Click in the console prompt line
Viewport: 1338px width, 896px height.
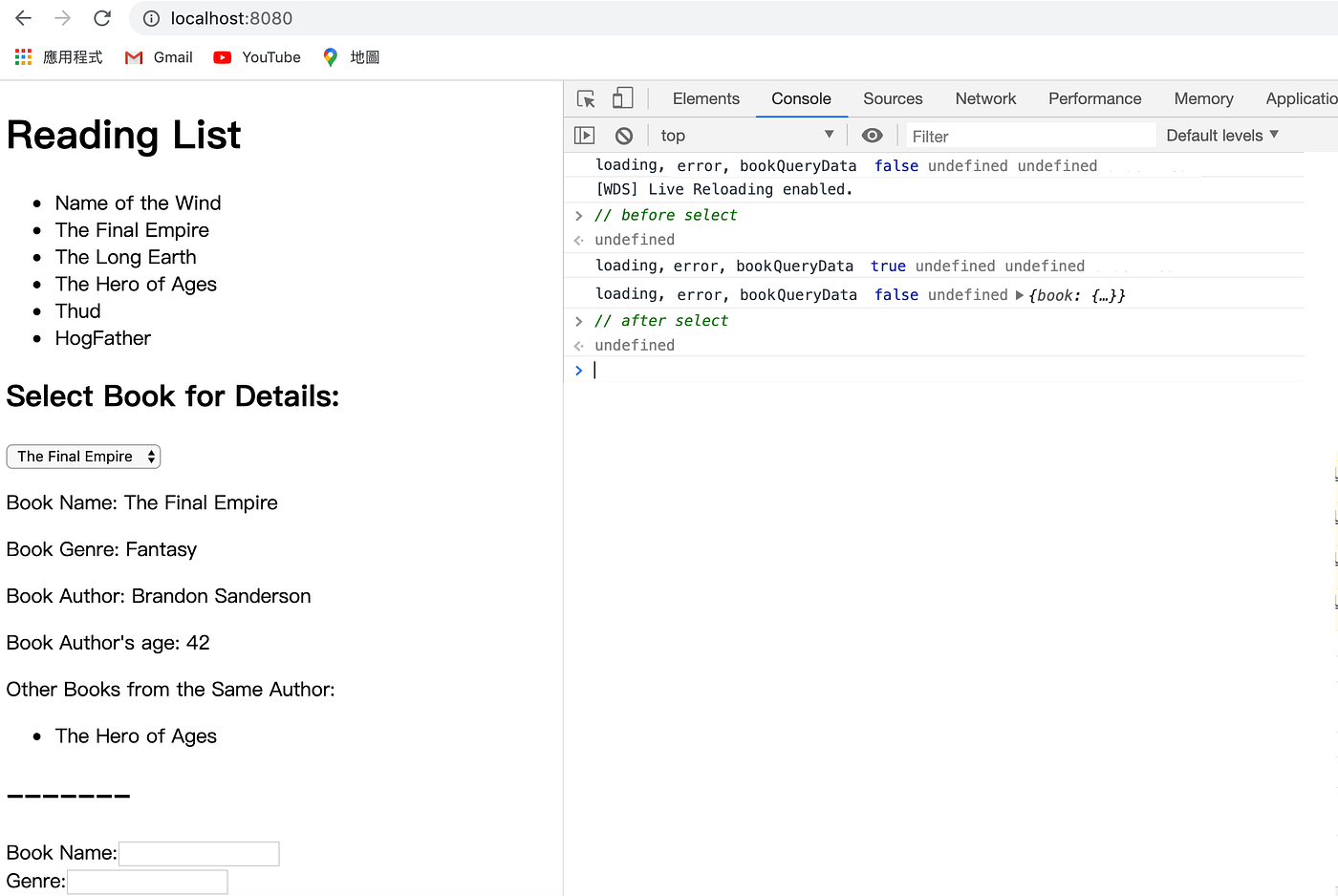946,370
